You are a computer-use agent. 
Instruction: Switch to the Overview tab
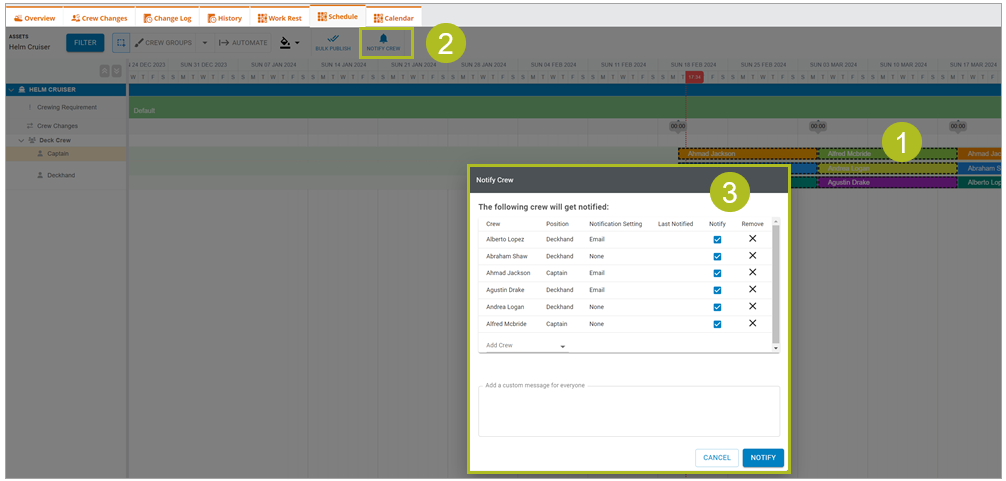coord(34,18)
